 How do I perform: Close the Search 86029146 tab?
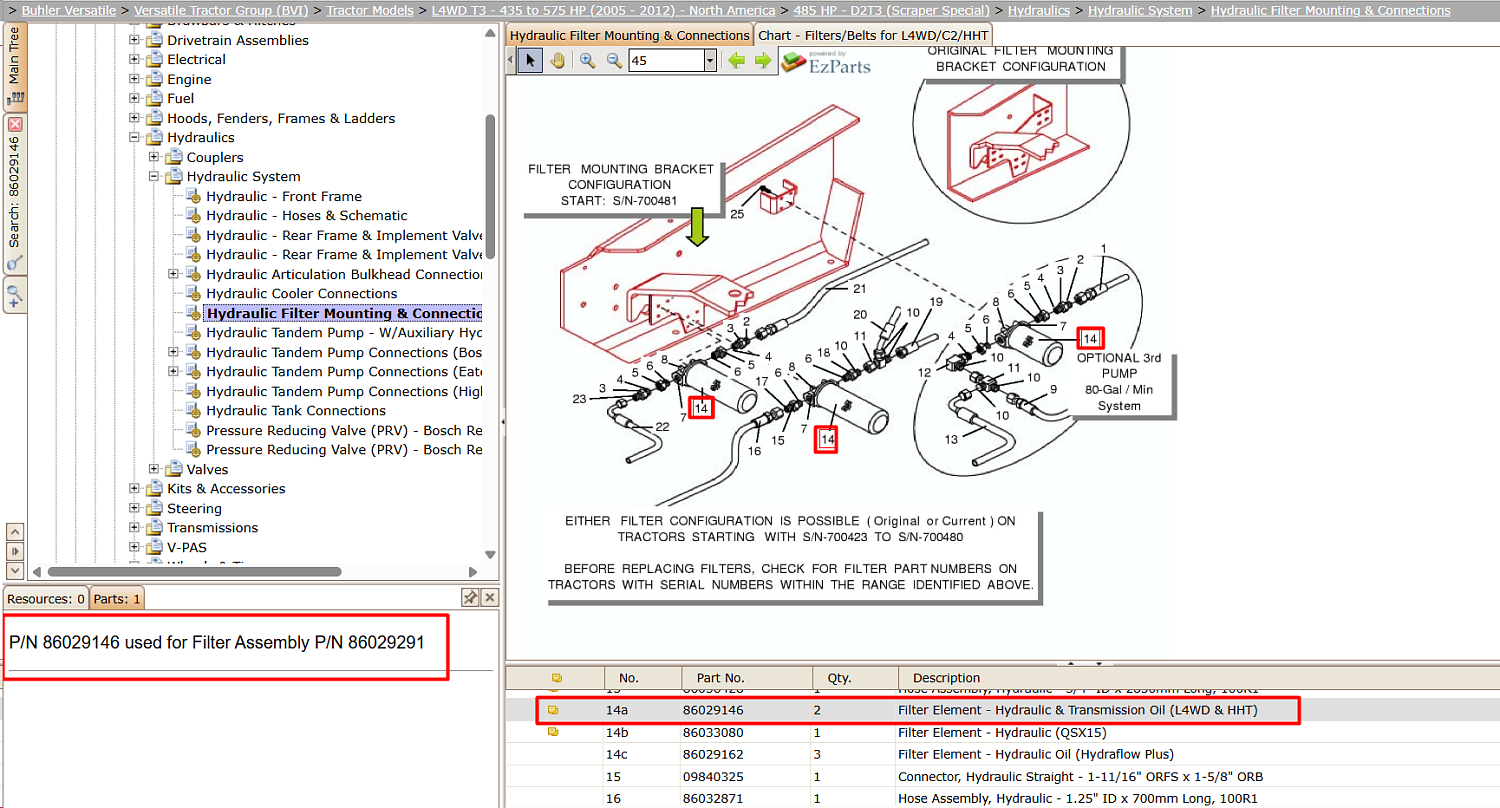click(15, 124)
